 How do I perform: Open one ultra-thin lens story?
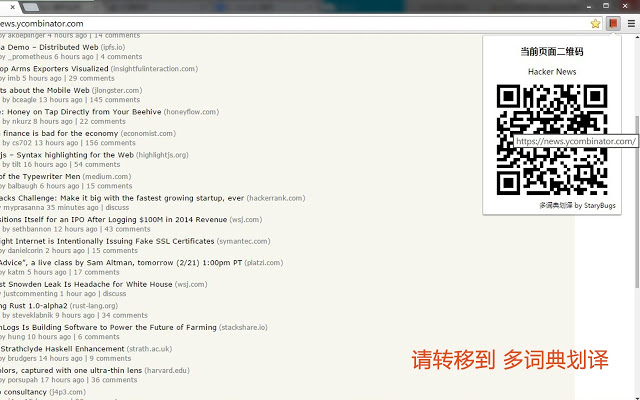coord(71,371)
